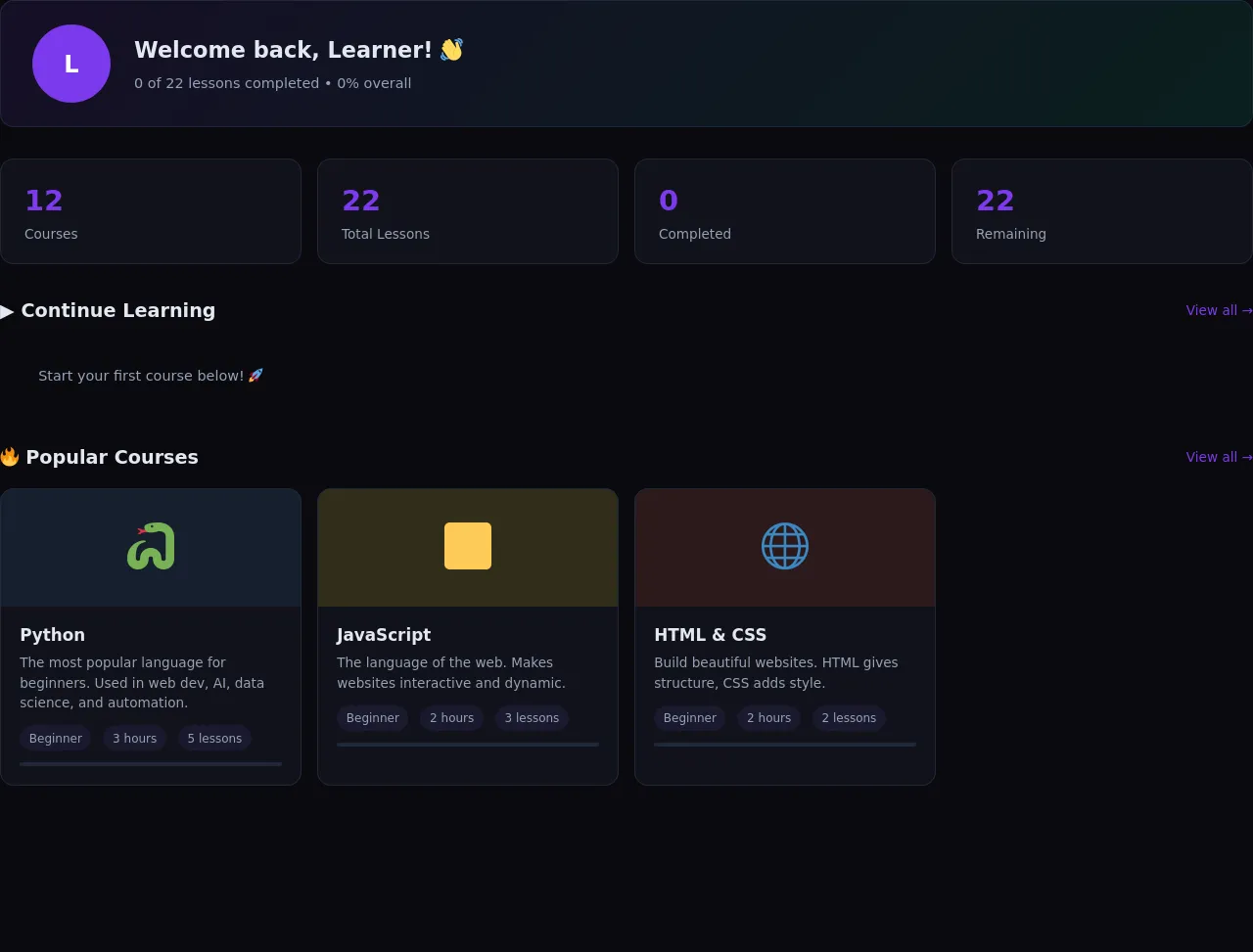Click the 3 hours tag on Python
This screenshot has width=1253, height=952.
[x=135, y=739]
